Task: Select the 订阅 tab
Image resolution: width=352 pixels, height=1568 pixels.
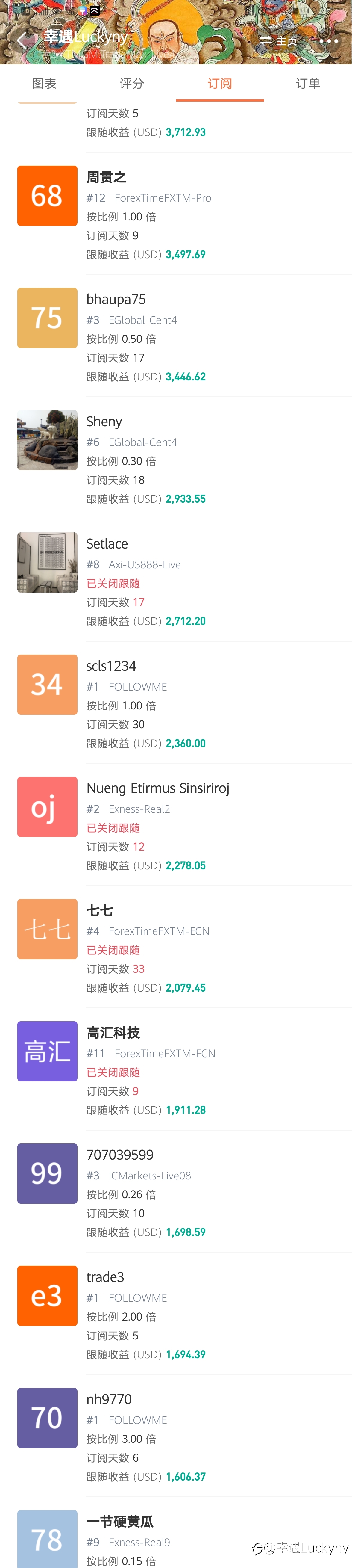Action: pyautogui.click(x=220, y=83)
